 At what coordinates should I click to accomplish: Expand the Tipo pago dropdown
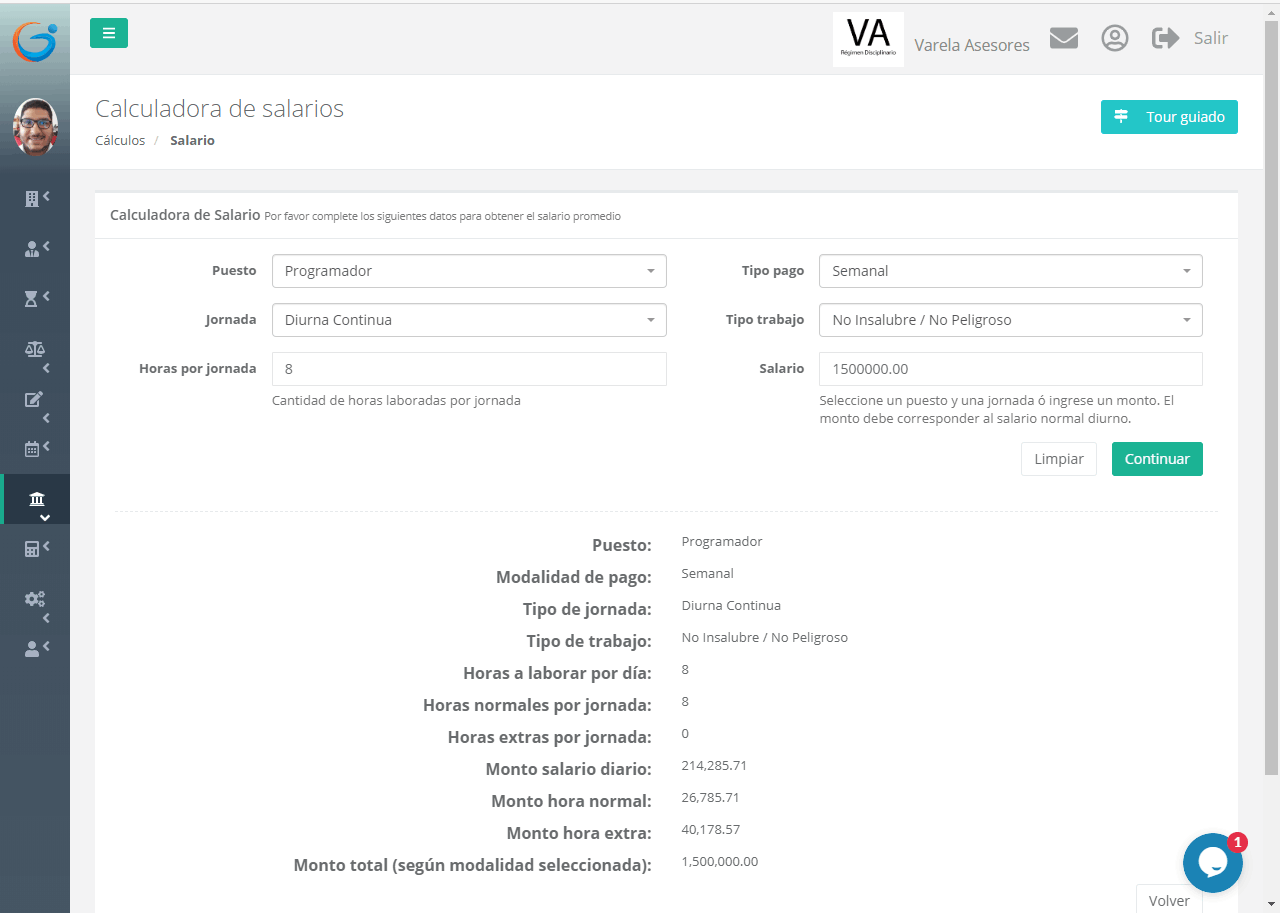click(x=1010, y=271)
